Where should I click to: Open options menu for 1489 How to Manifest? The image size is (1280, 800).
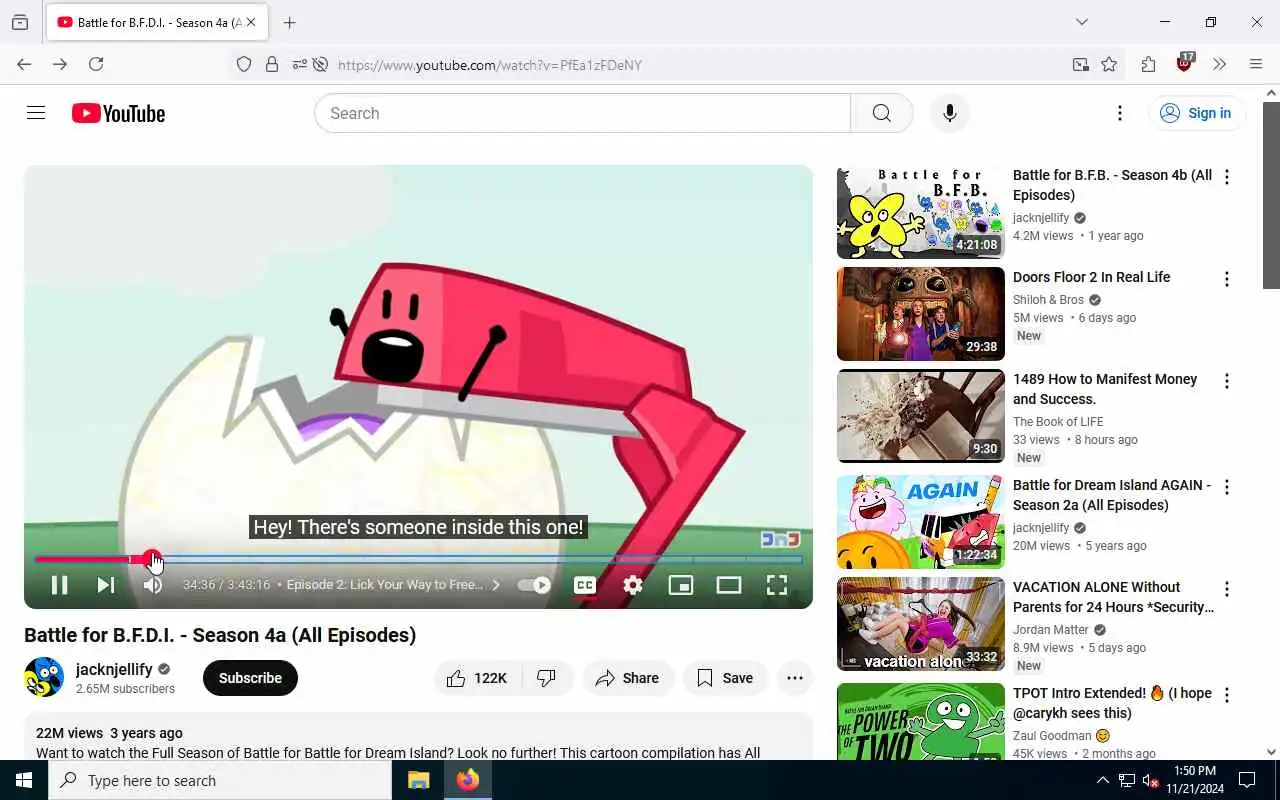coord(1227,381)
